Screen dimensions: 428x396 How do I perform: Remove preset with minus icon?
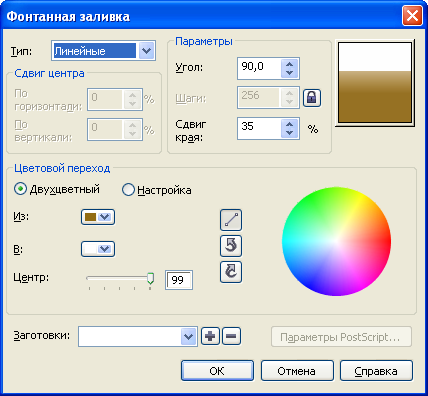[x=231, y=336]
